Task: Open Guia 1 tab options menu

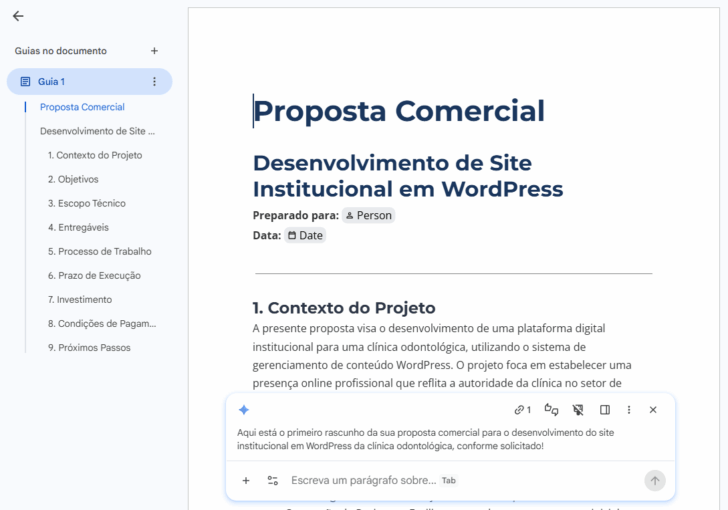Action: click(154, 82)
